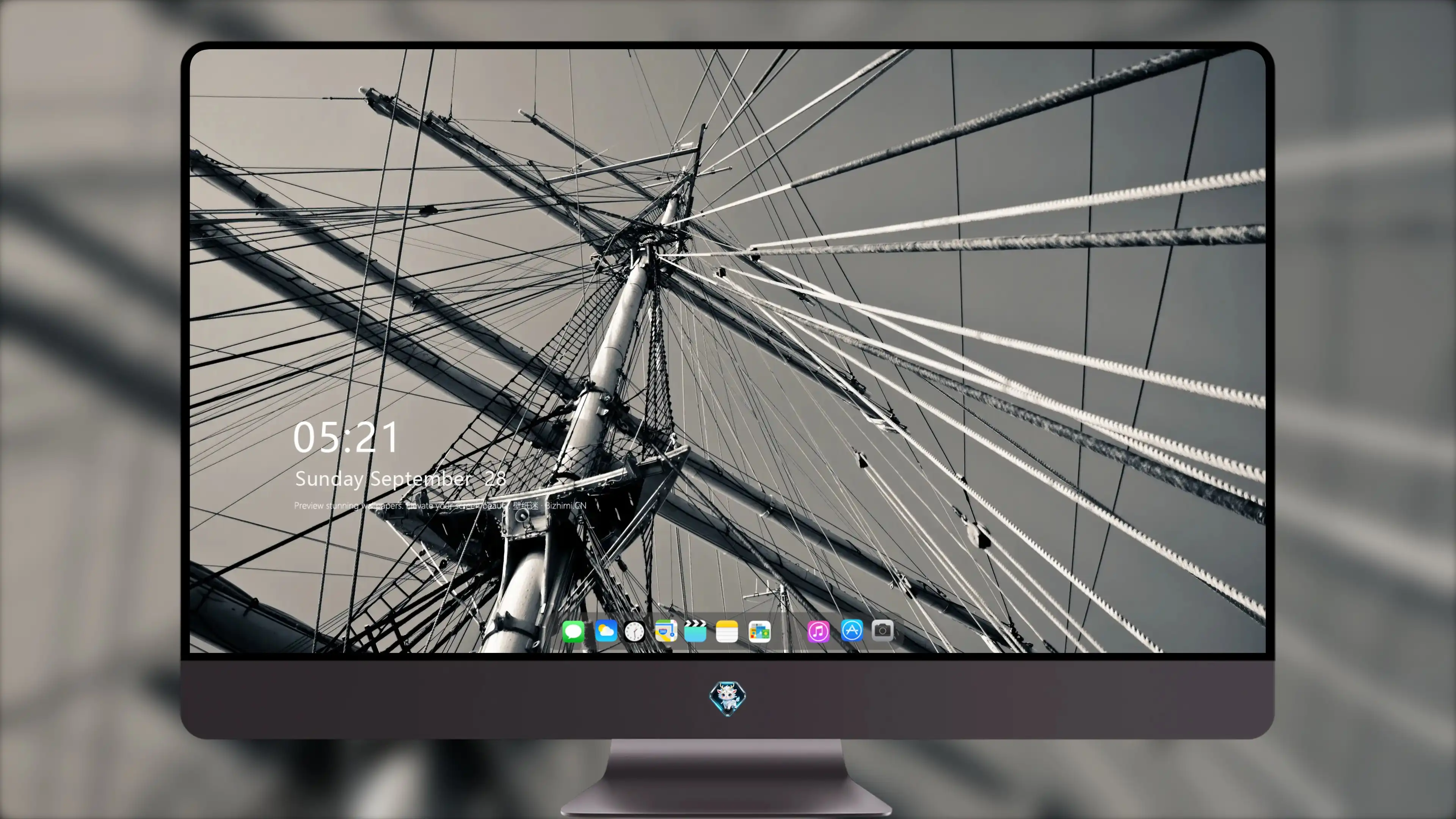
Task: Open the Camera app in the dock
Action: tap(882, 630)
